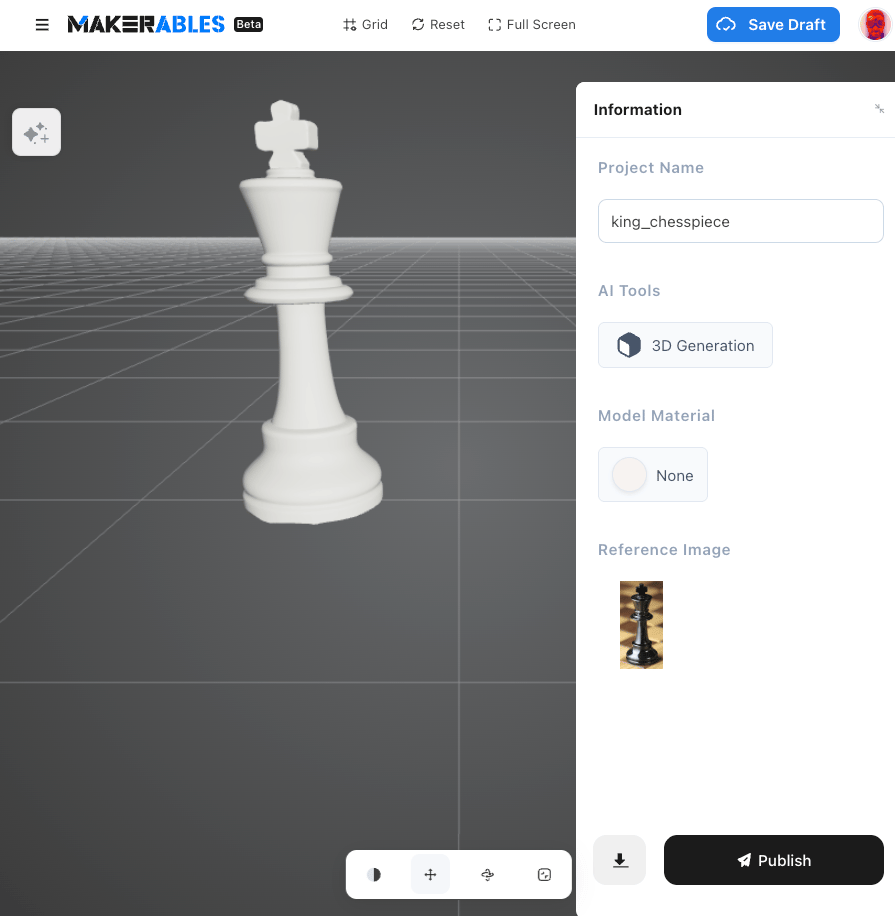Click the Makerables logo
The width and height of the screenshot is (895, 916).
[x=146, y=25]
